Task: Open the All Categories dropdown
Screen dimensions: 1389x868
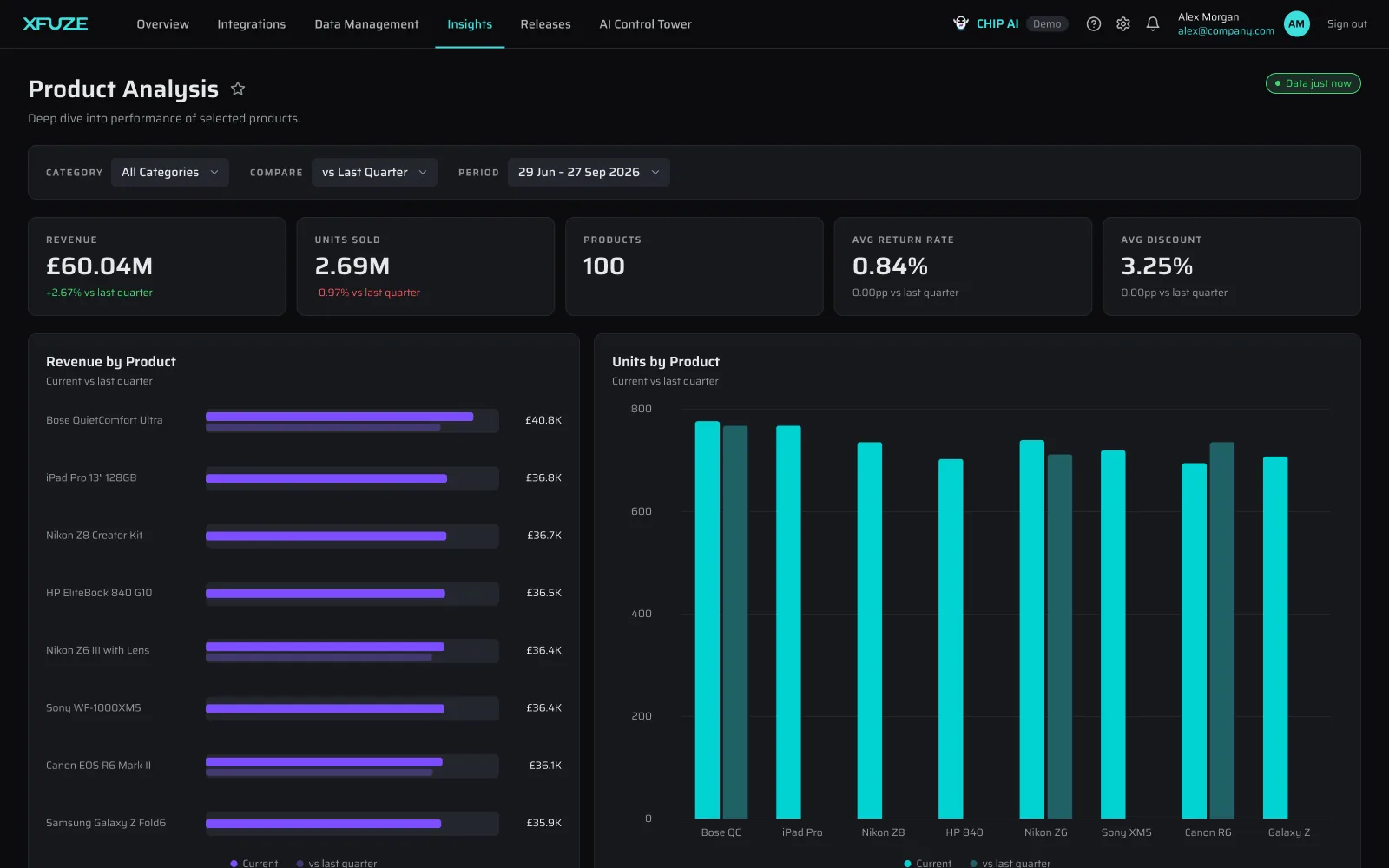Action: [x=170, y=172]
